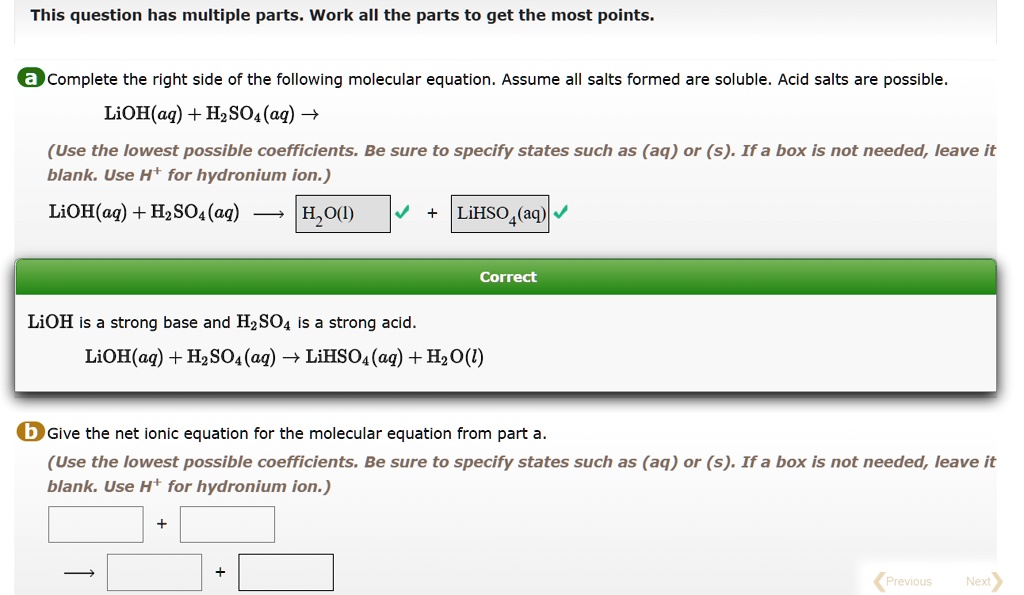Select the first empty answer box in part b

(x=95, y=523)
